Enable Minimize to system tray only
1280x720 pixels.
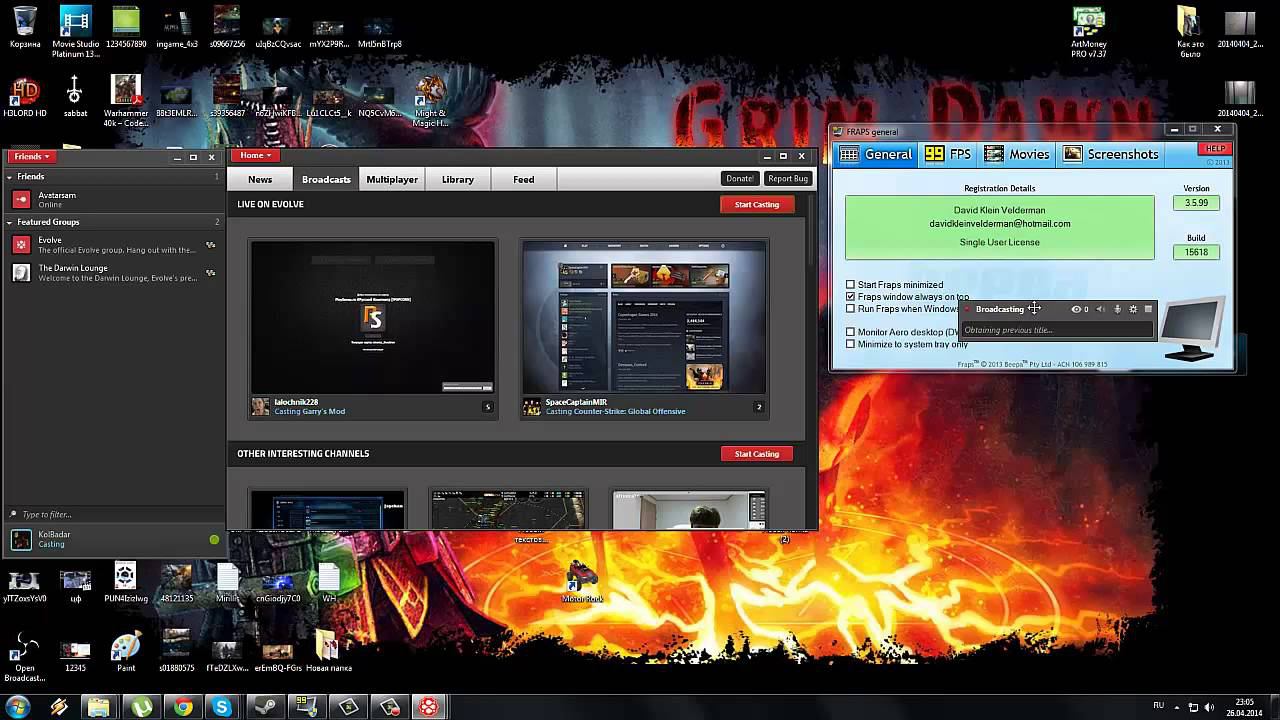pos(851,344)
